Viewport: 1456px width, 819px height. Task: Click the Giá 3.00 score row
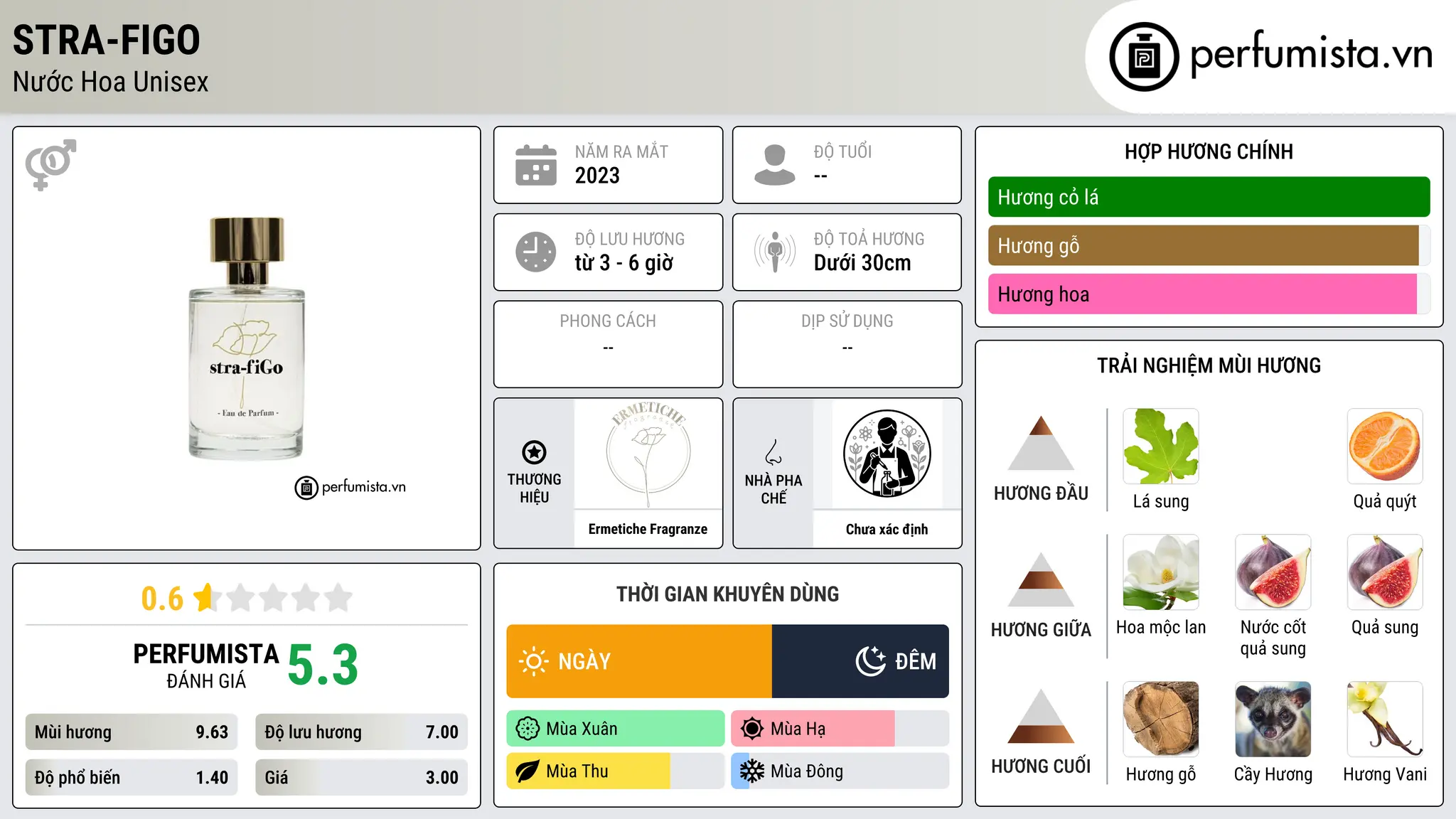click(x=361, y=778)
